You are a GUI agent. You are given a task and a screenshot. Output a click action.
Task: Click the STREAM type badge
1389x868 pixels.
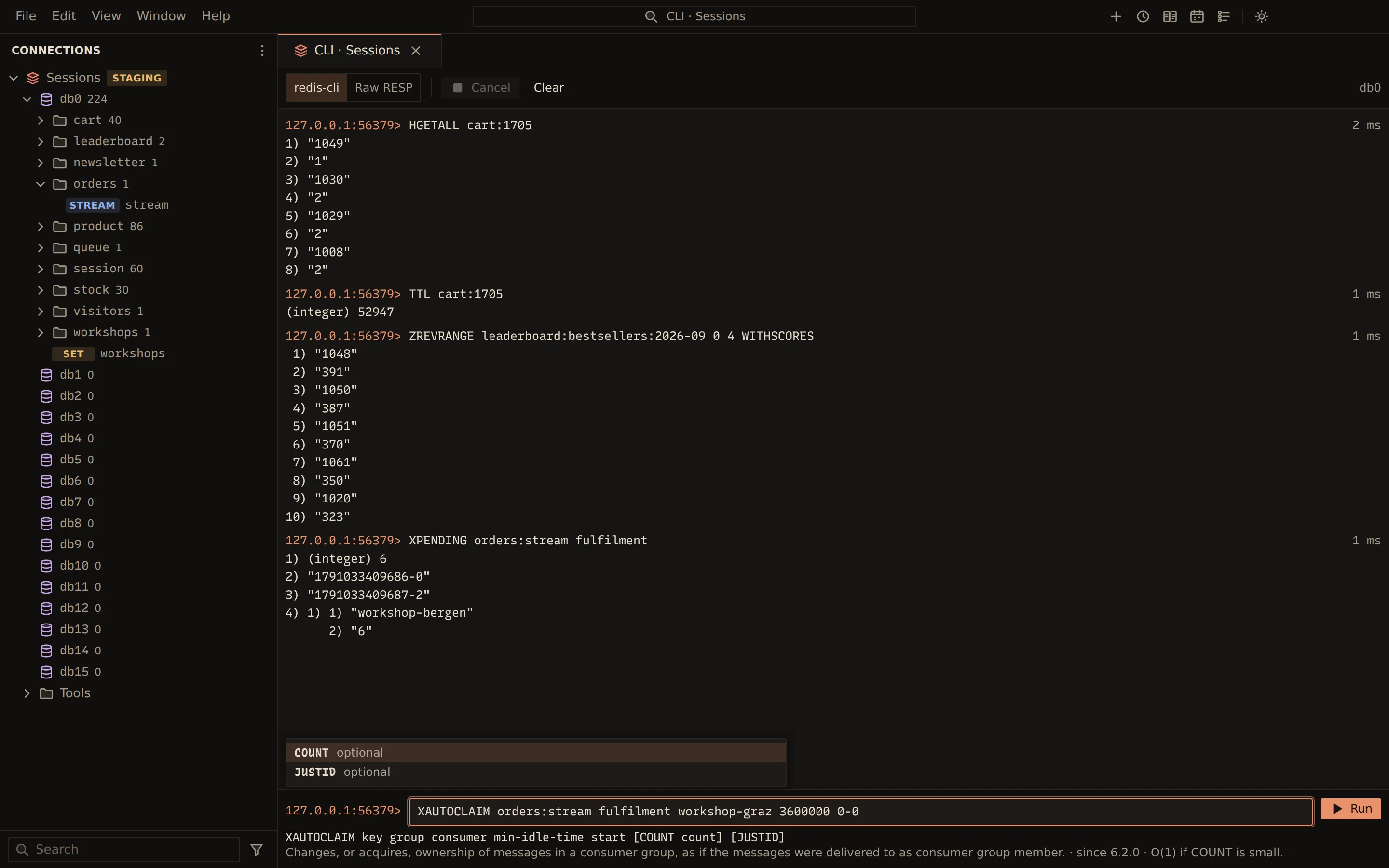(92, 205)
